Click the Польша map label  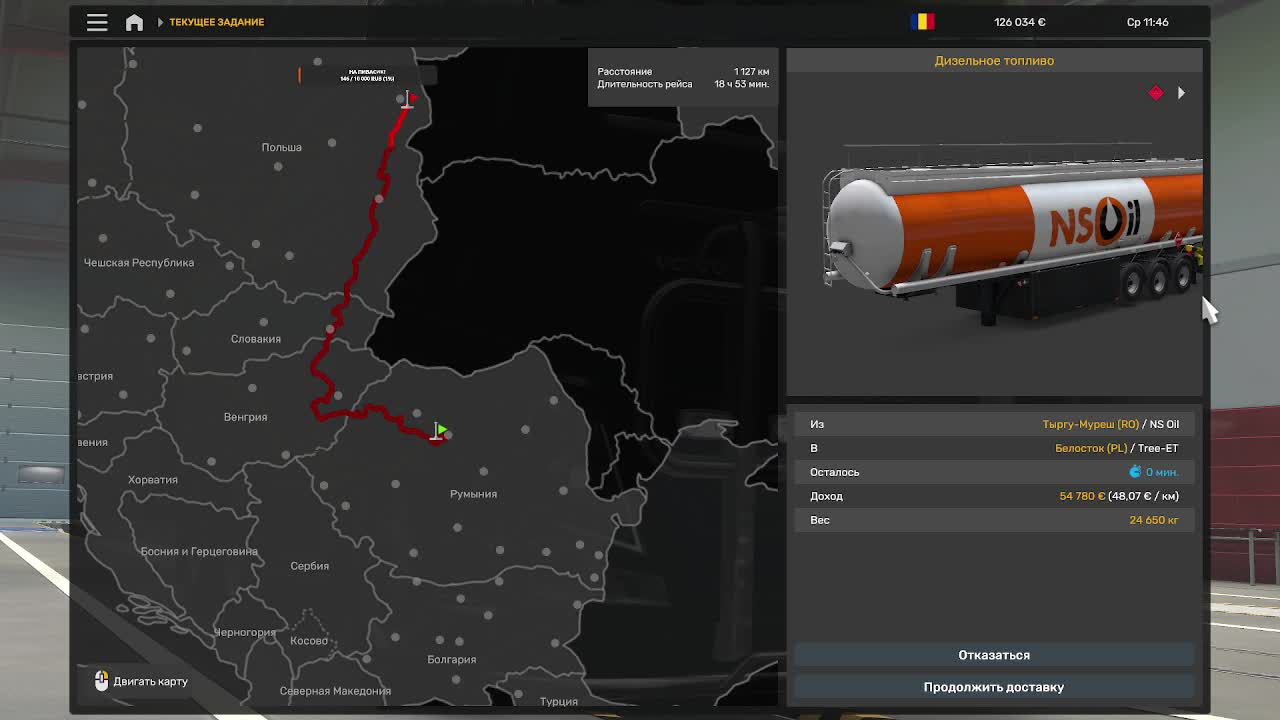[281, 147]
